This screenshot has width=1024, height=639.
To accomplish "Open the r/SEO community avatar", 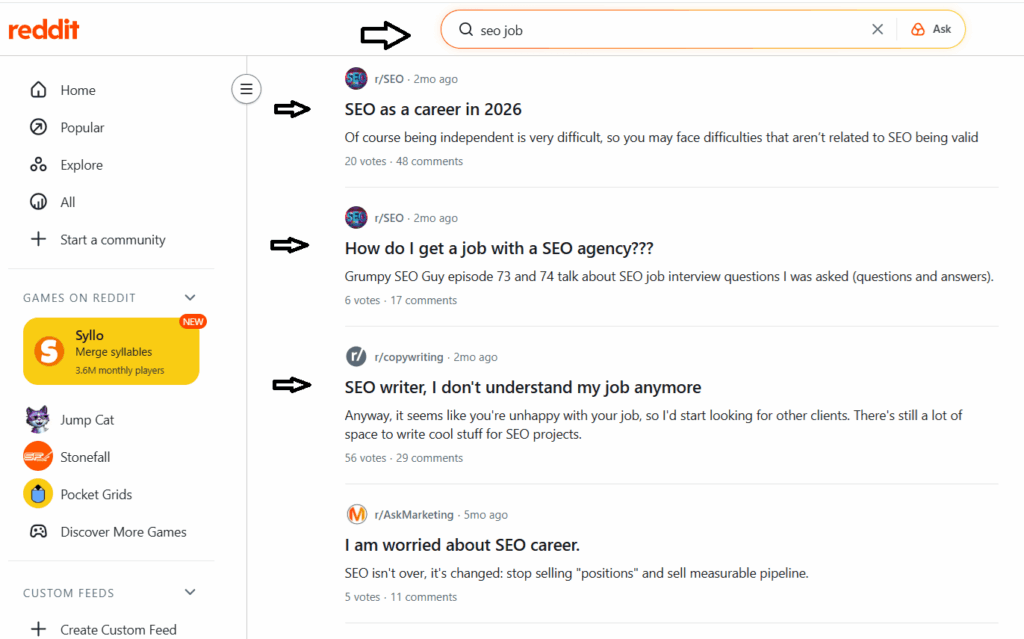I will pos(356,78).
